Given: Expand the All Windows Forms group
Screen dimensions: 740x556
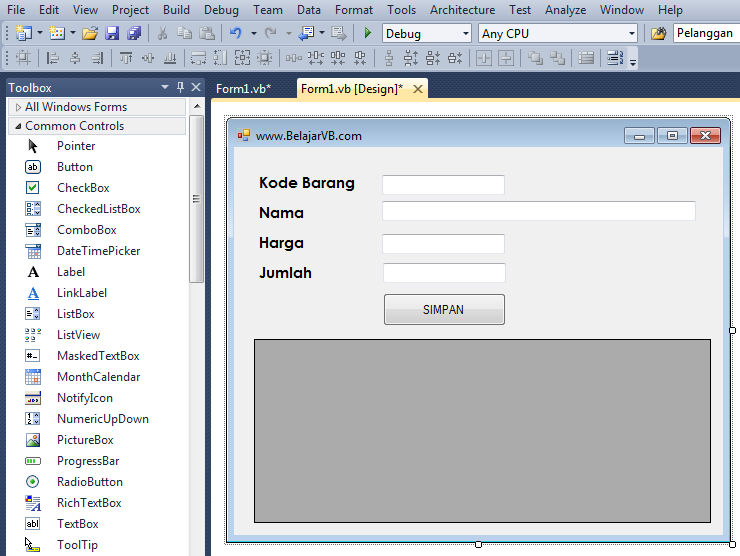Looking at the screenshot, I should tap(18, 107).
